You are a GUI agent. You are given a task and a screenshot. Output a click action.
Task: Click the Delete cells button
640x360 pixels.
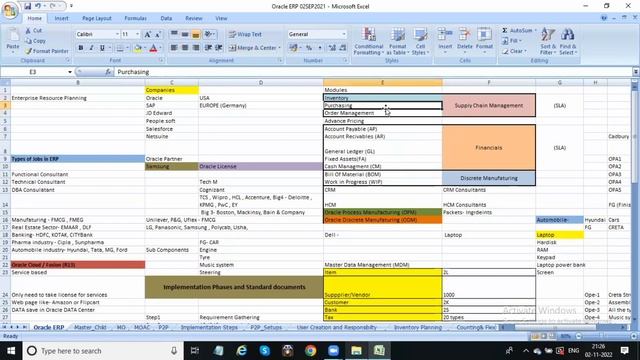[x=464, y=41]
